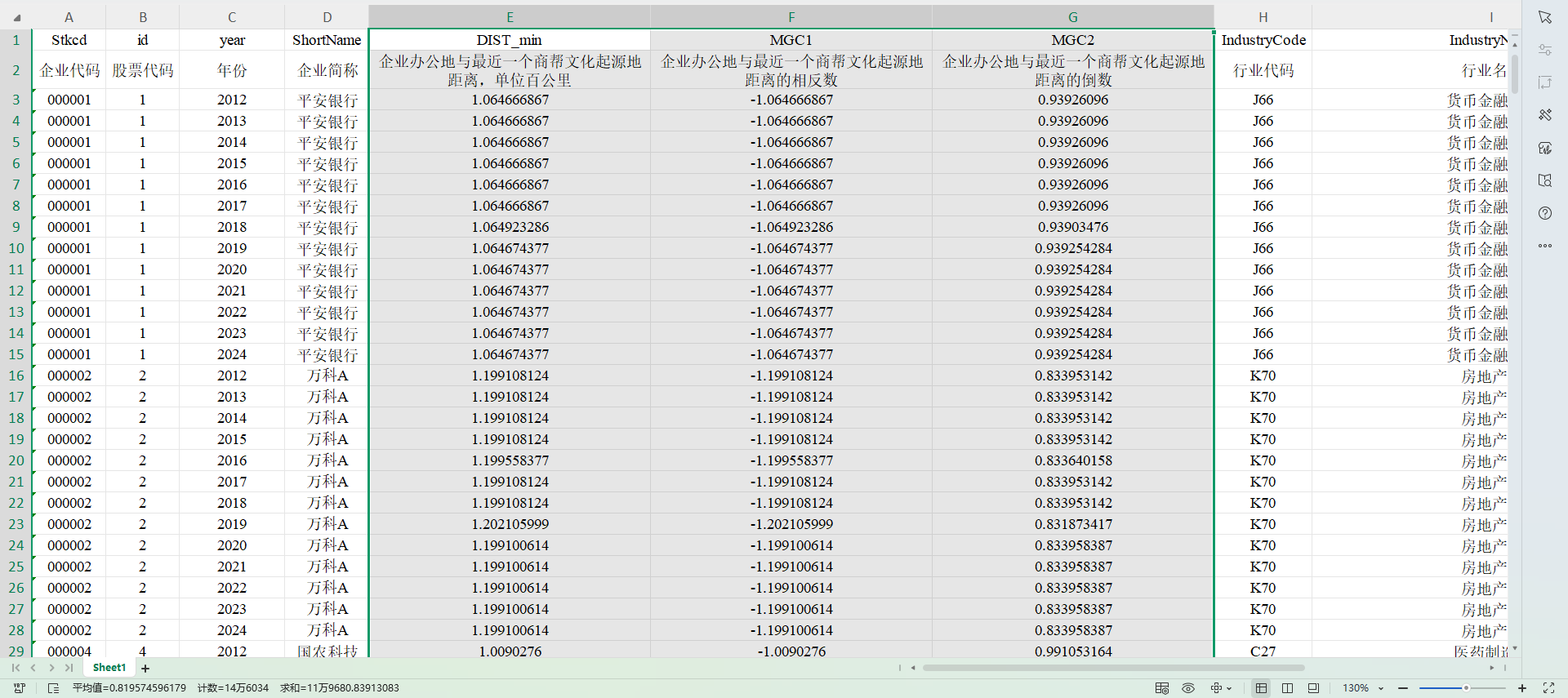Toggle eye protection mode icon
Image resolution: width=1568 pixels, height=698 pixels.
point(1188,688)
